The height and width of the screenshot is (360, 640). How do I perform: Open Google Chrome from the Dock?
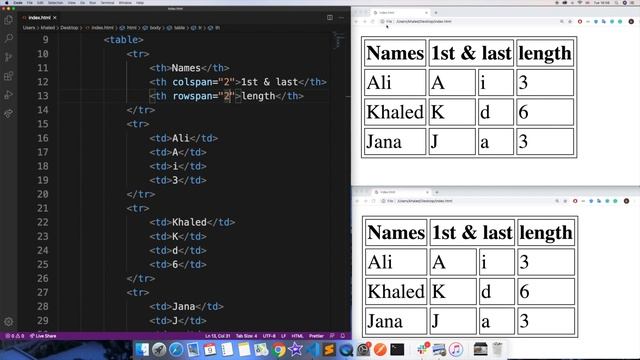pos(278,350)
